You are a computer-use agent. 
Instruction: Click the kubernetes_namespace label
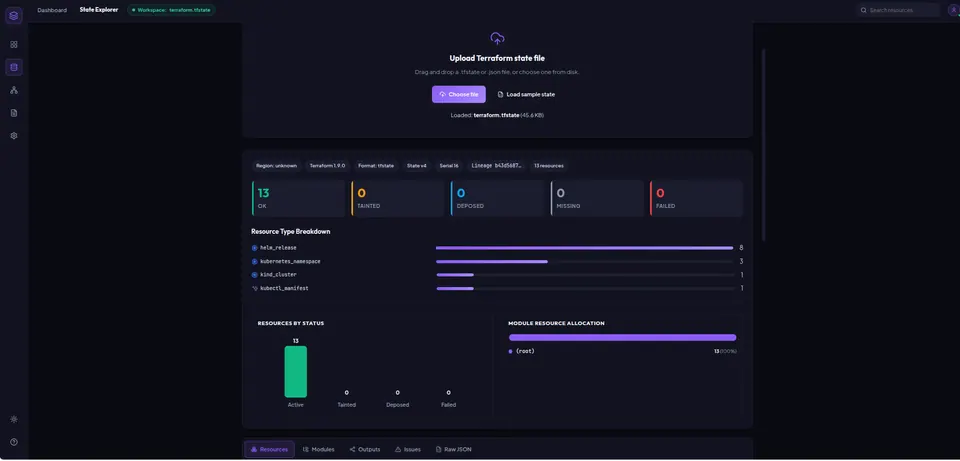(290, 261)
